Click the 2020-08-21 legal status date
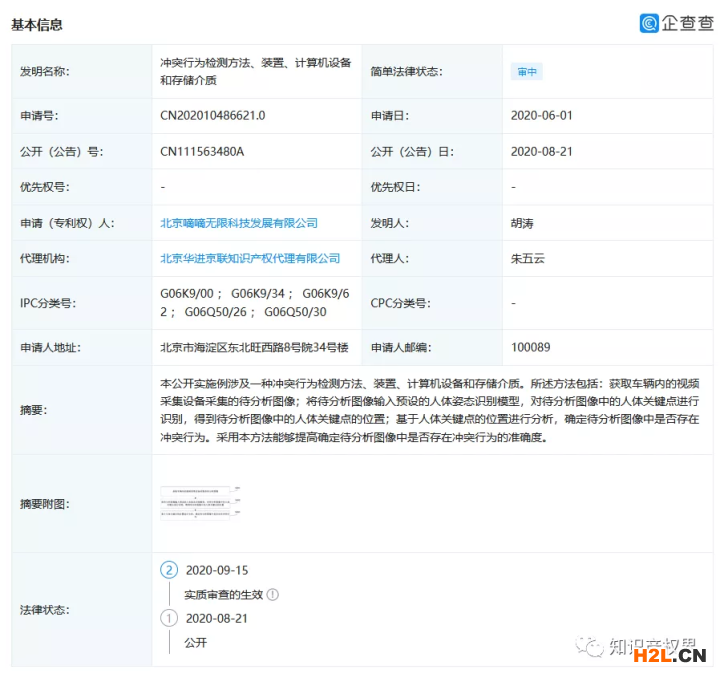Image resolution: width=720 pixels, height=678 pixels. (x=217, y=618)
